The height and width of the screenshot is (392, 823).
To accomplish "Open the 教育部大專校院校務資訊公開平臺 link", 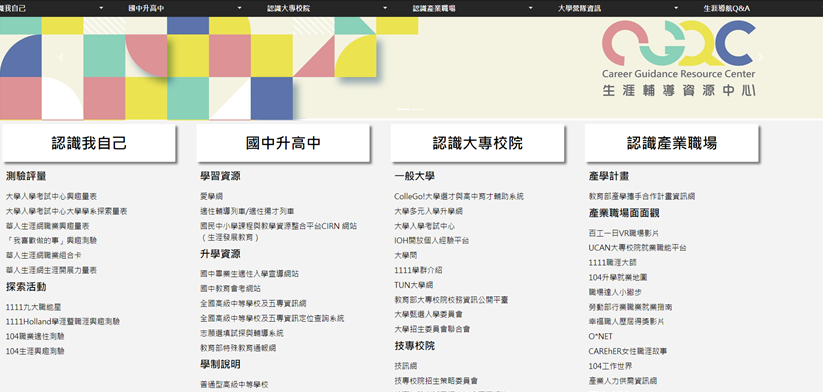I will (x=451, y=300).
